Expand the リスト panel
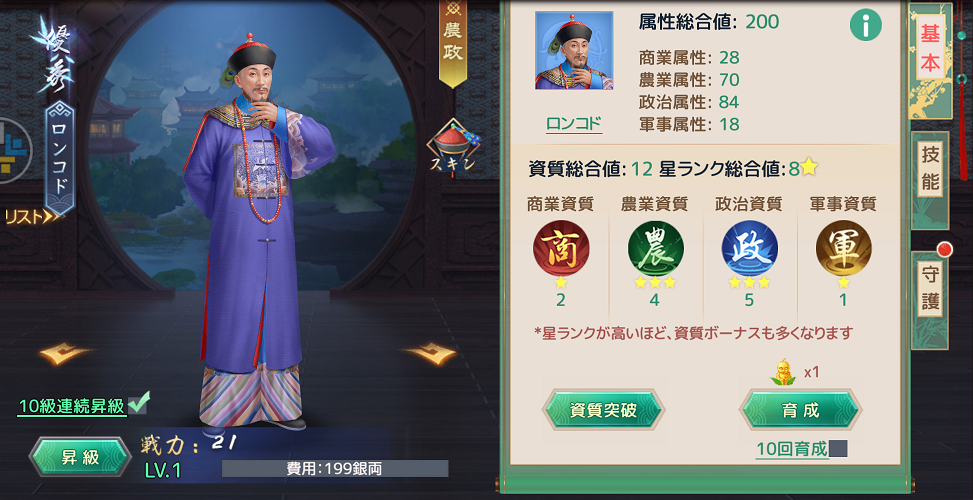Screen dimensions: 973x500 click(x=34, y=217)
